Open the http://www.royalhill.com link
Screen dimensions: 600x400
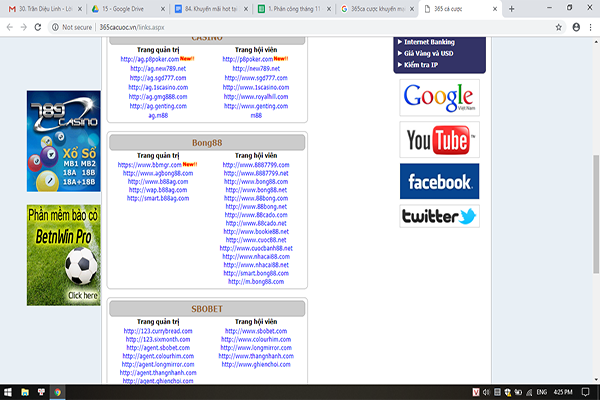pyautogui.click(x=256, y=97)
